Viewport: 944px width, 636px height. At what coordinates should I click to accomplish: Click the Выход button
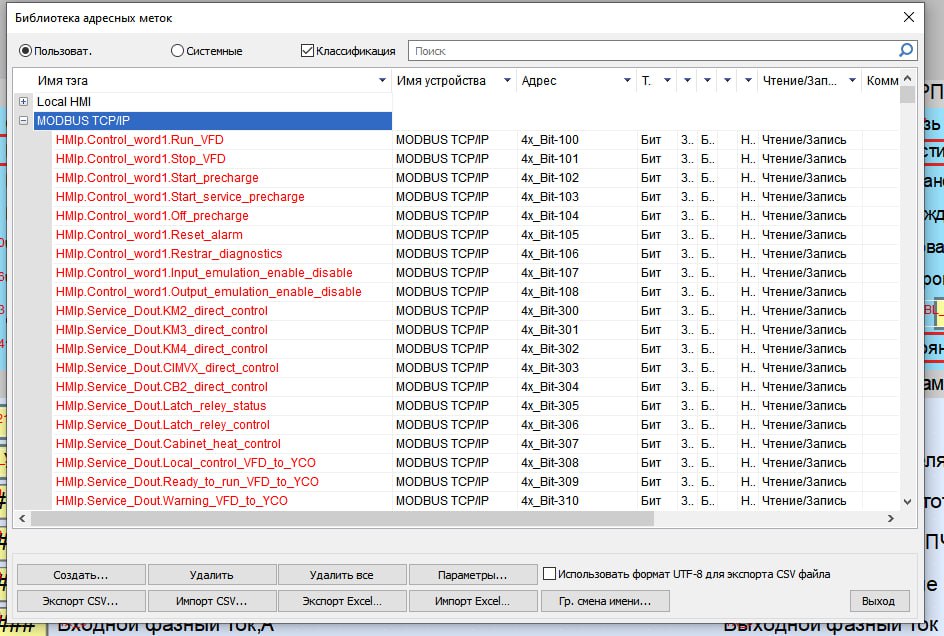(879, 601)
